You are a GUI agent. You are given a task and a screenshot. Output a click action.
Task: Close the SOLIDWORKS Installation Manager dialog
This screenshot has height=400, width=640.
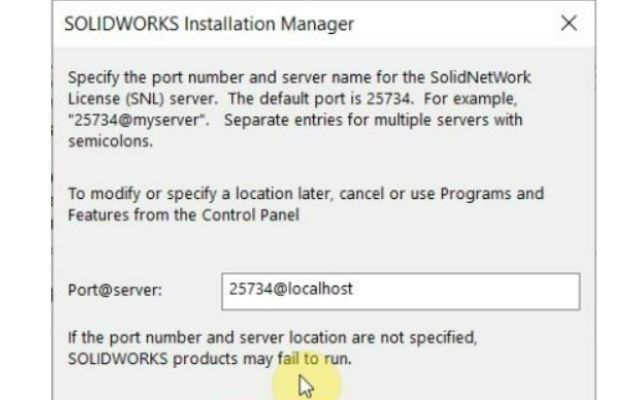(569, 23)
